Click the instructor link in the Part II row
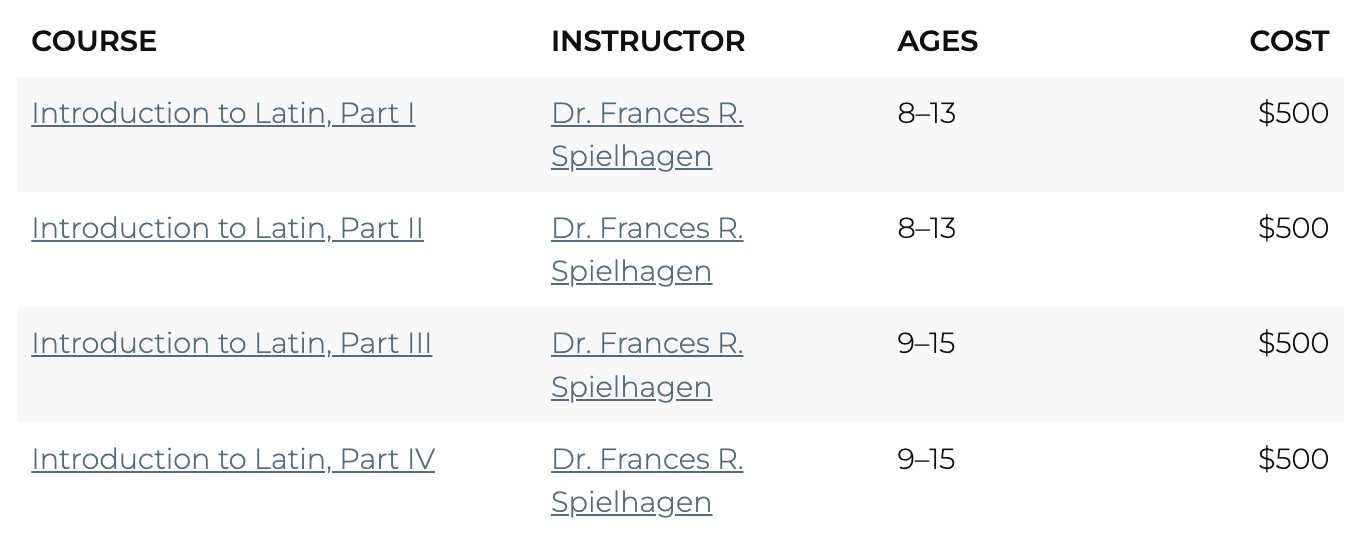Image resolution: width=1358 pixels, height=540 pixels. [647, 250]
